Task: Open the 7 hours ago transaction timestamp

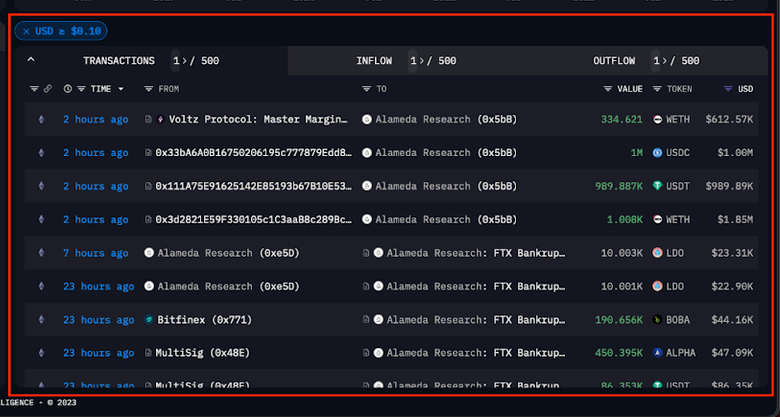Action: pyautogui.click(x=95, y=253)
